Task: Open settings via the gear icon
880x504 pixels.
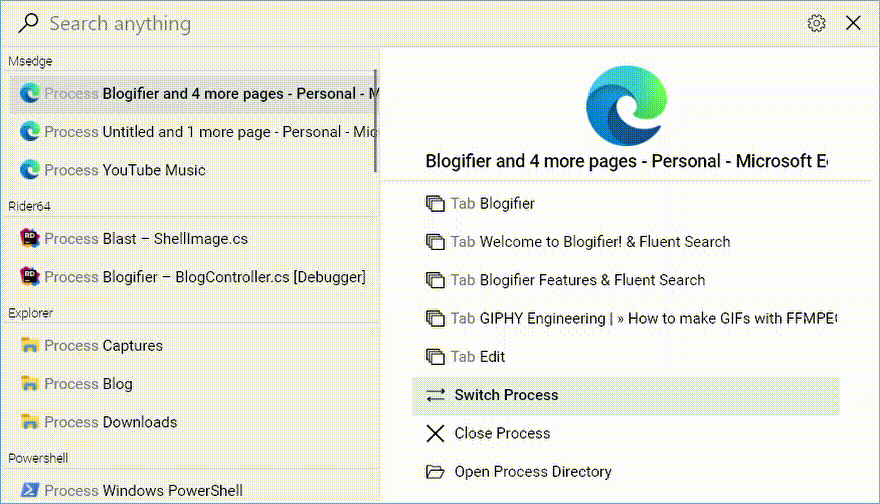Action: 816,23
